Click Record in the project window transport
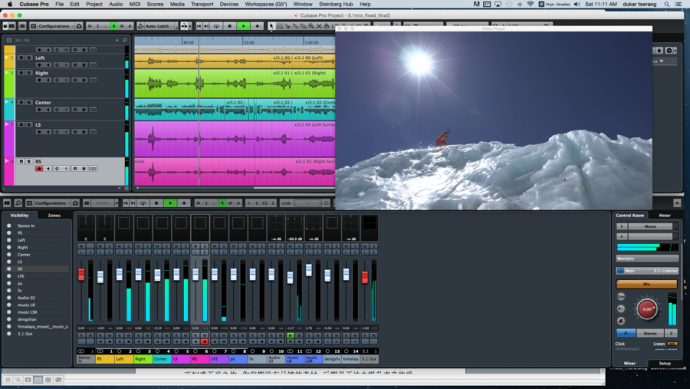 (x=257, y=26)
